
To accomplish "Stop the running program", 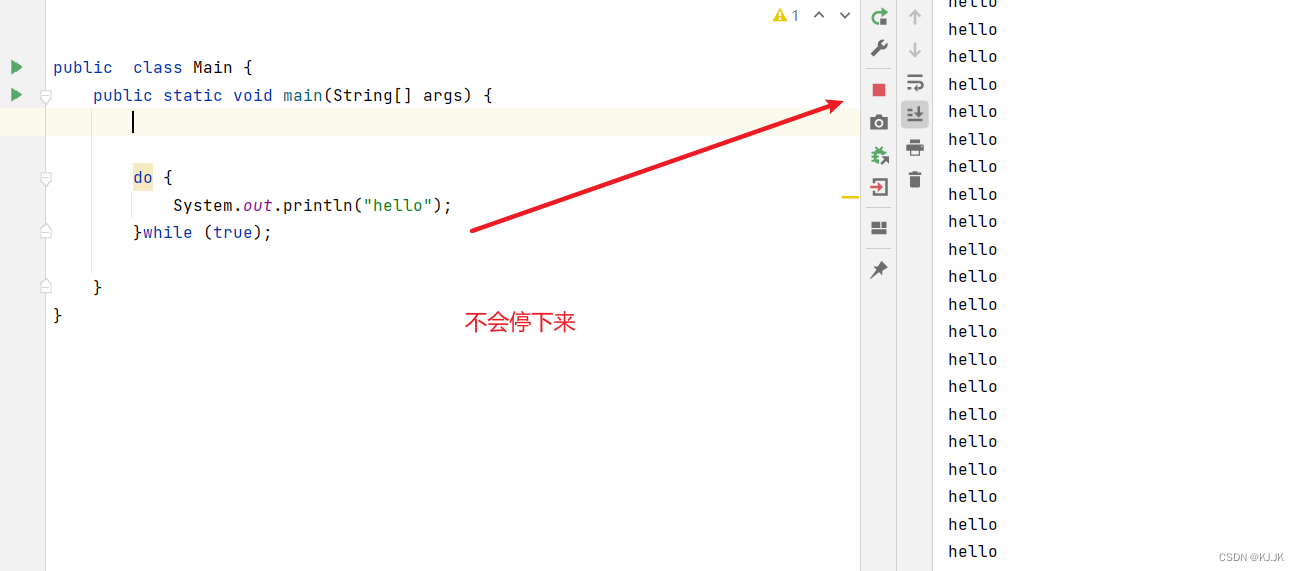I will click(x=879, y=90).
